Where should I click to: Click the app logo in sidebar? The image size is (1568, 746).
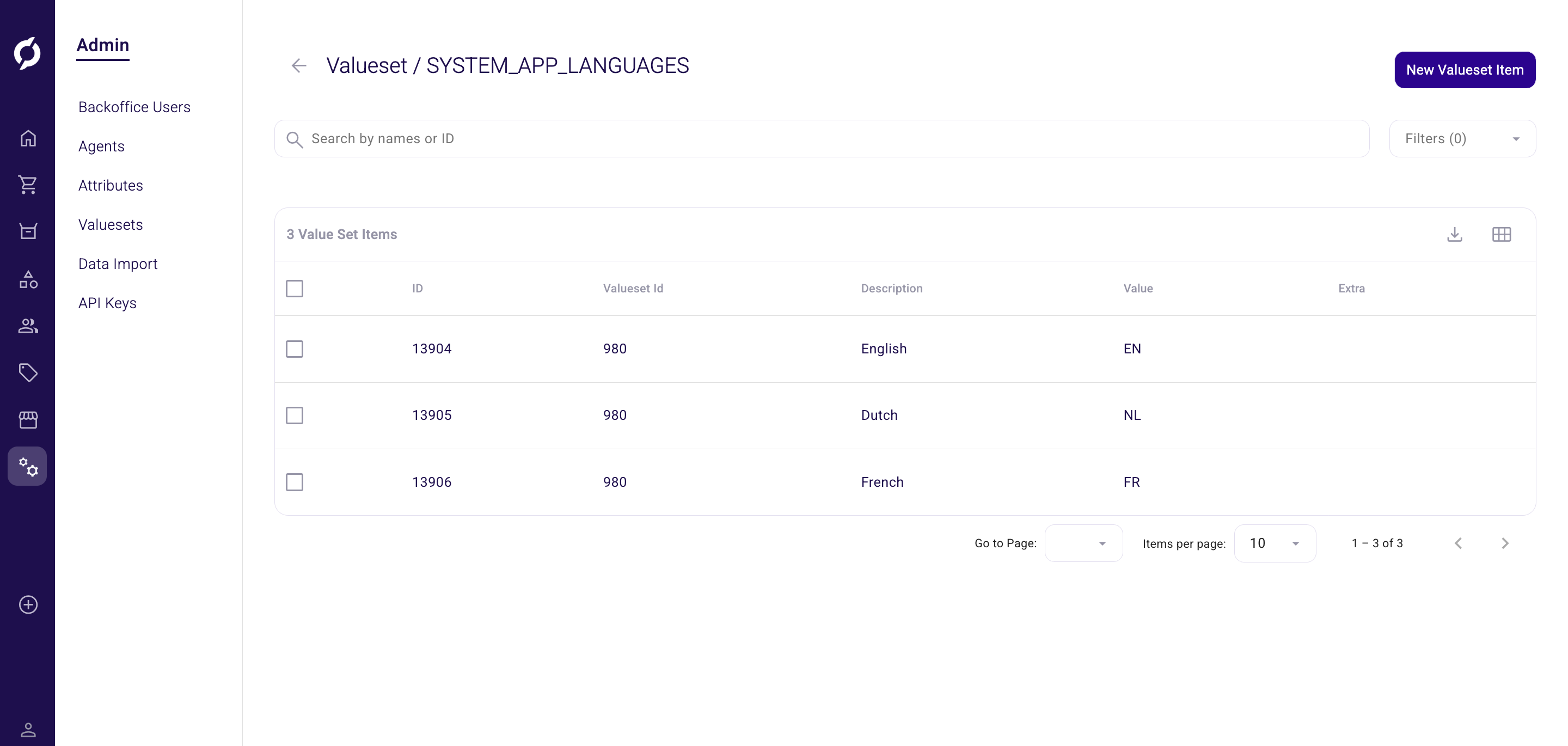[27, 53]
